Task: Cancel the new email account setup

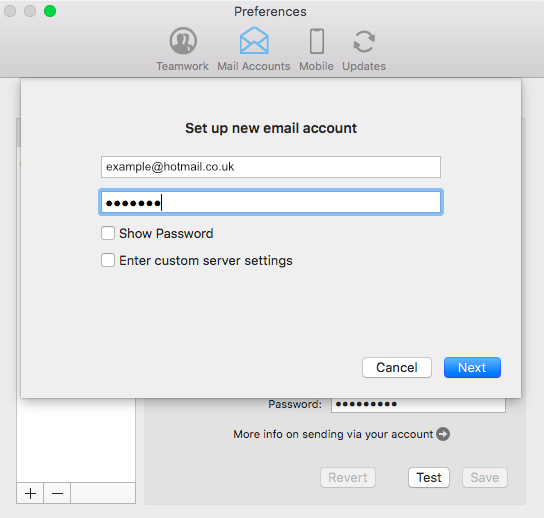Action: [397, 367]
